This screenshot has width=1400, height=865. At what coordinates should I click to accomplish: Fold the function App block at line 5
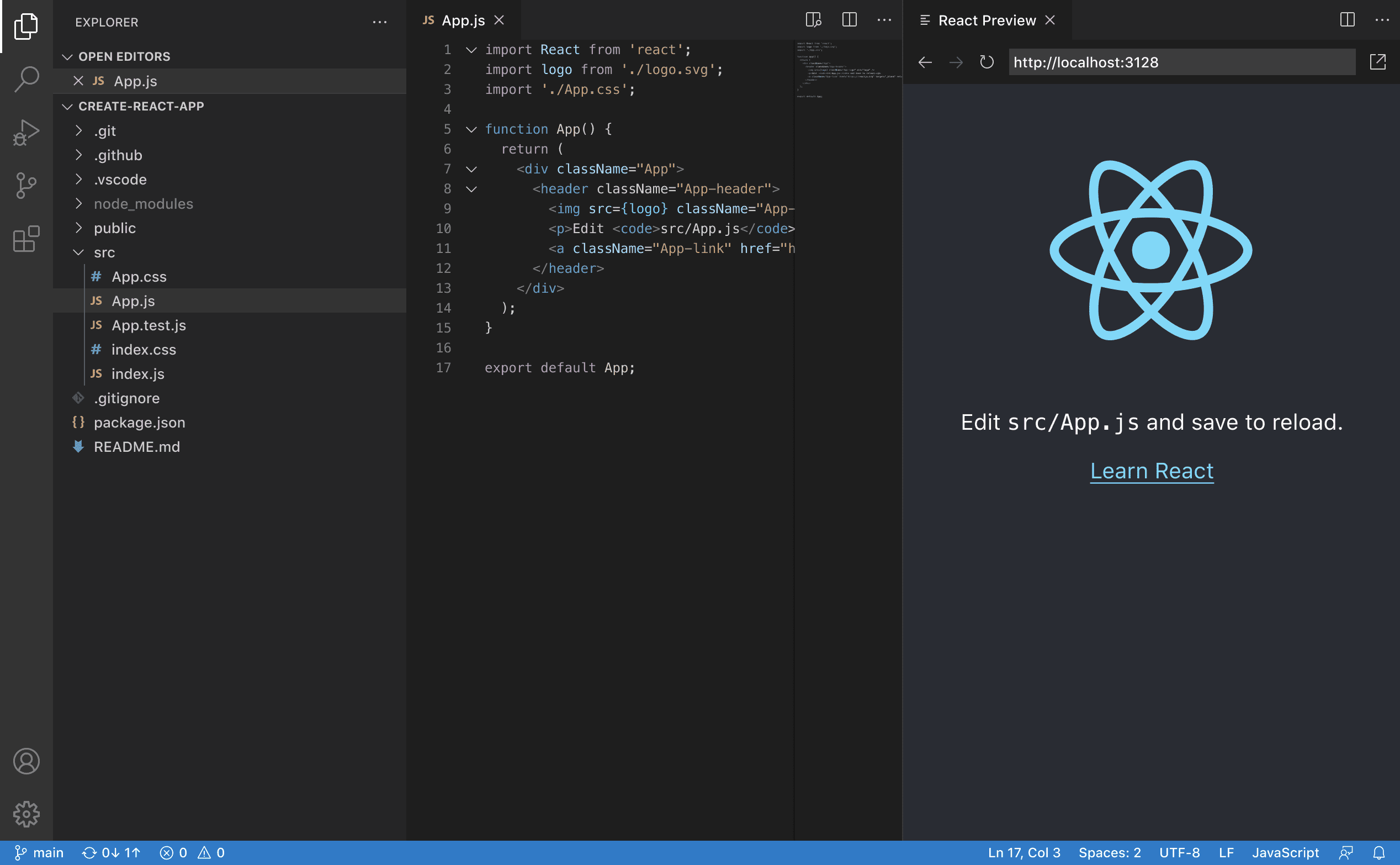pyautogui.click(x=471, y=129)
